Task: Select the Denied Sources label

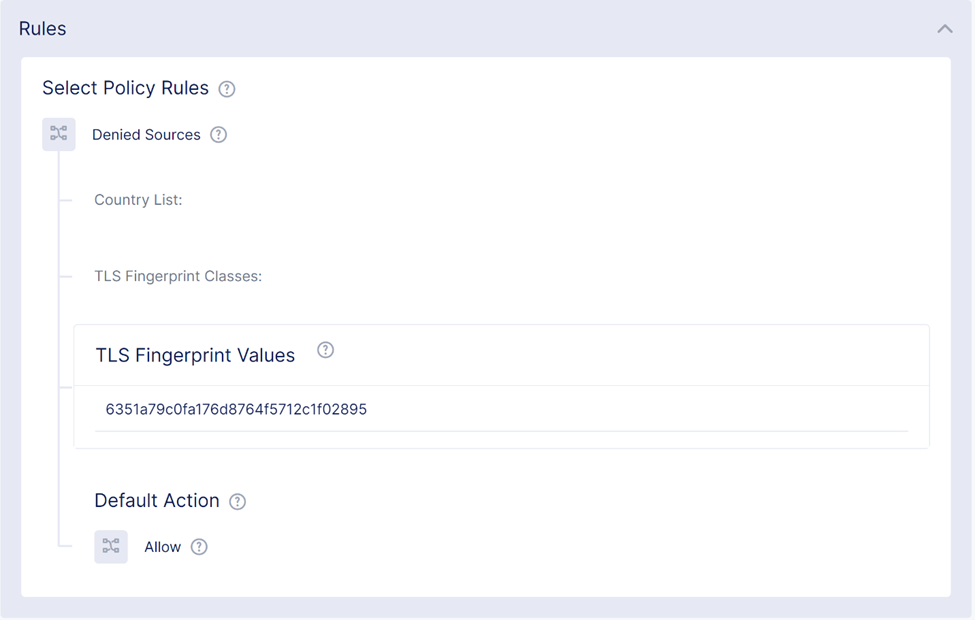Action: (146, 135)
